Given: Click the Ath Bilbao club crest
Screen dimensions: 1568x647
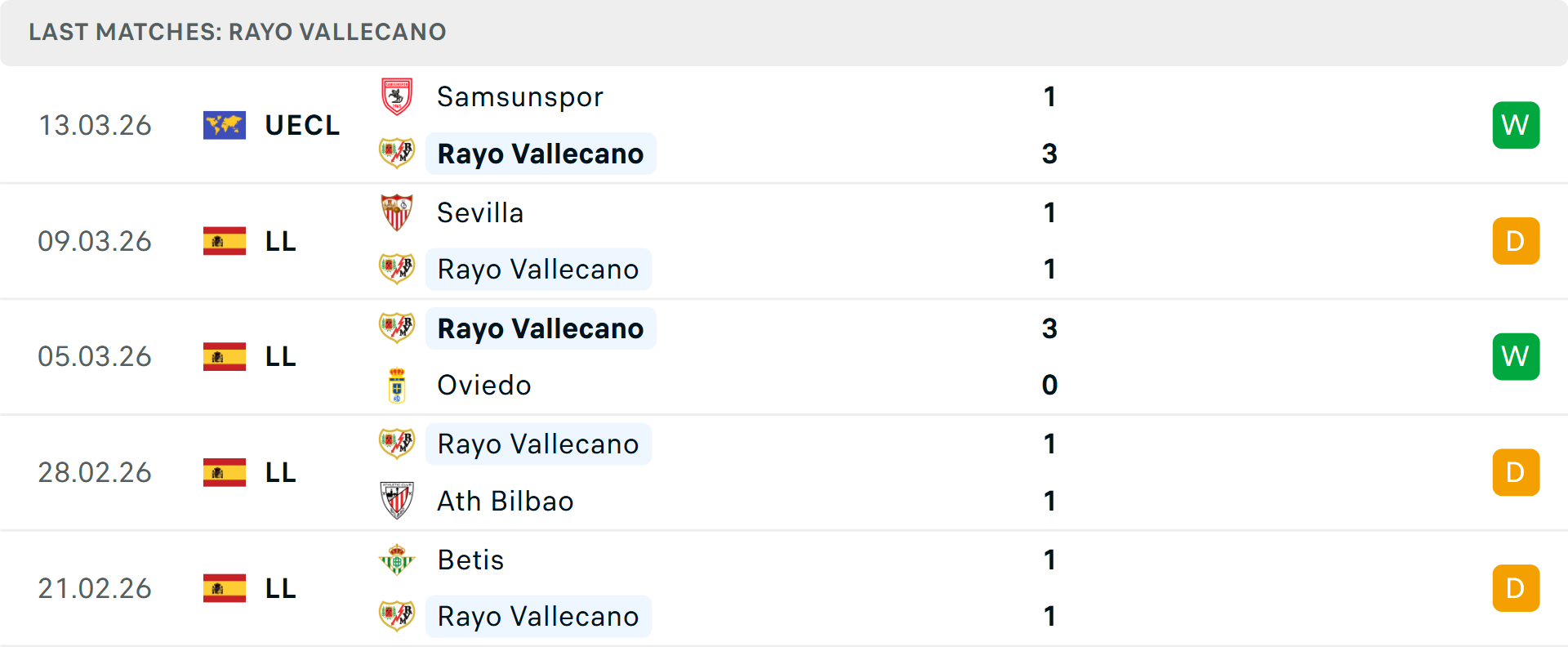Looking at the screenshot, I should point(397,501).
